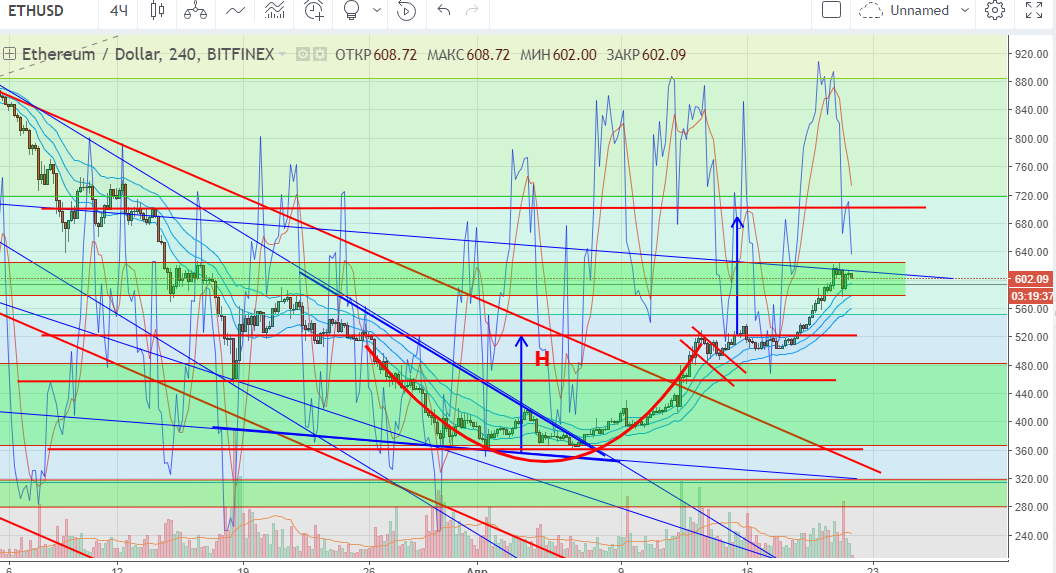Open the financials chart templates icon
The image size is (1056, 573).
pos(275,11)
